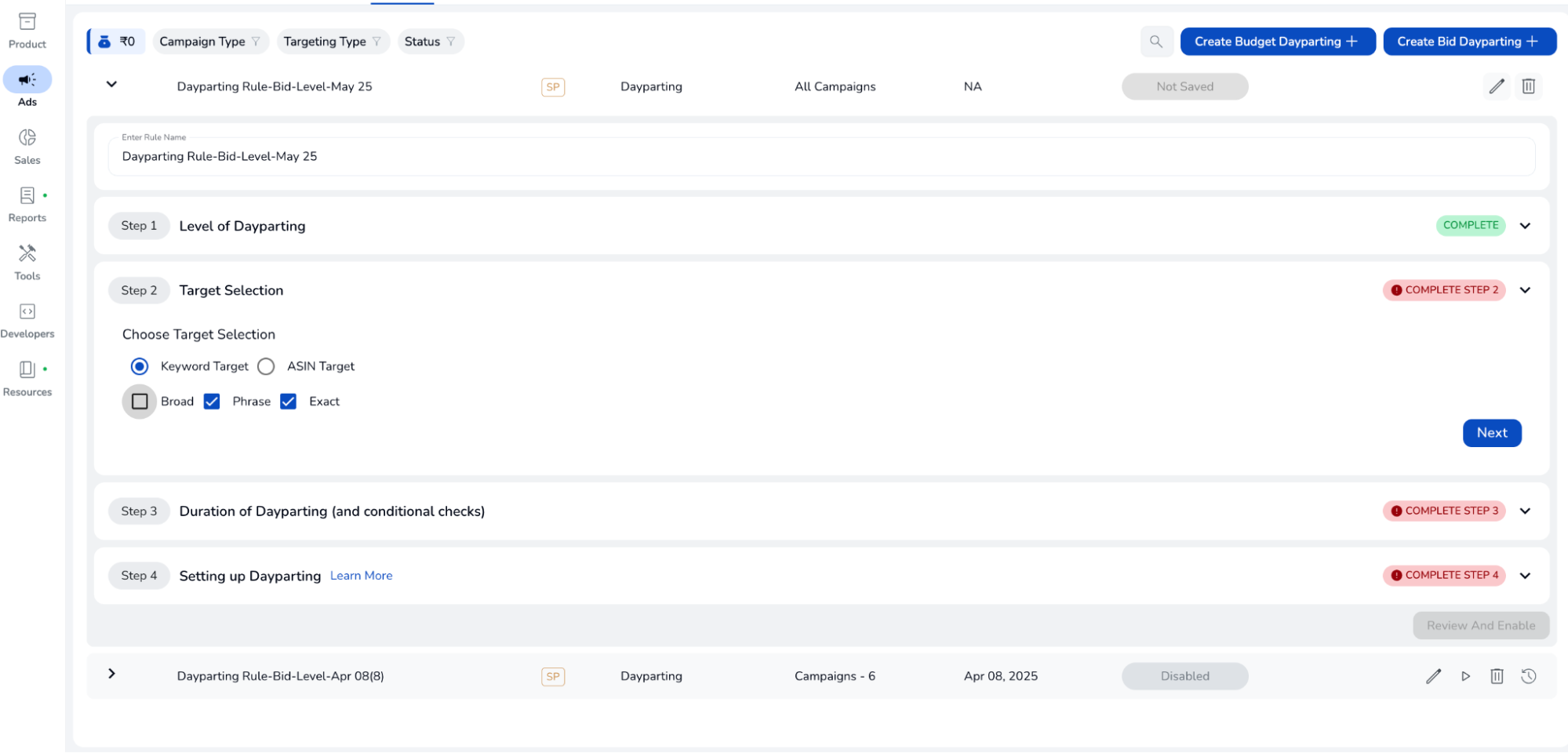Click the COMPLETE STEP 4 warning badge
1568x753 pixels.
[x=1444, y=576]
